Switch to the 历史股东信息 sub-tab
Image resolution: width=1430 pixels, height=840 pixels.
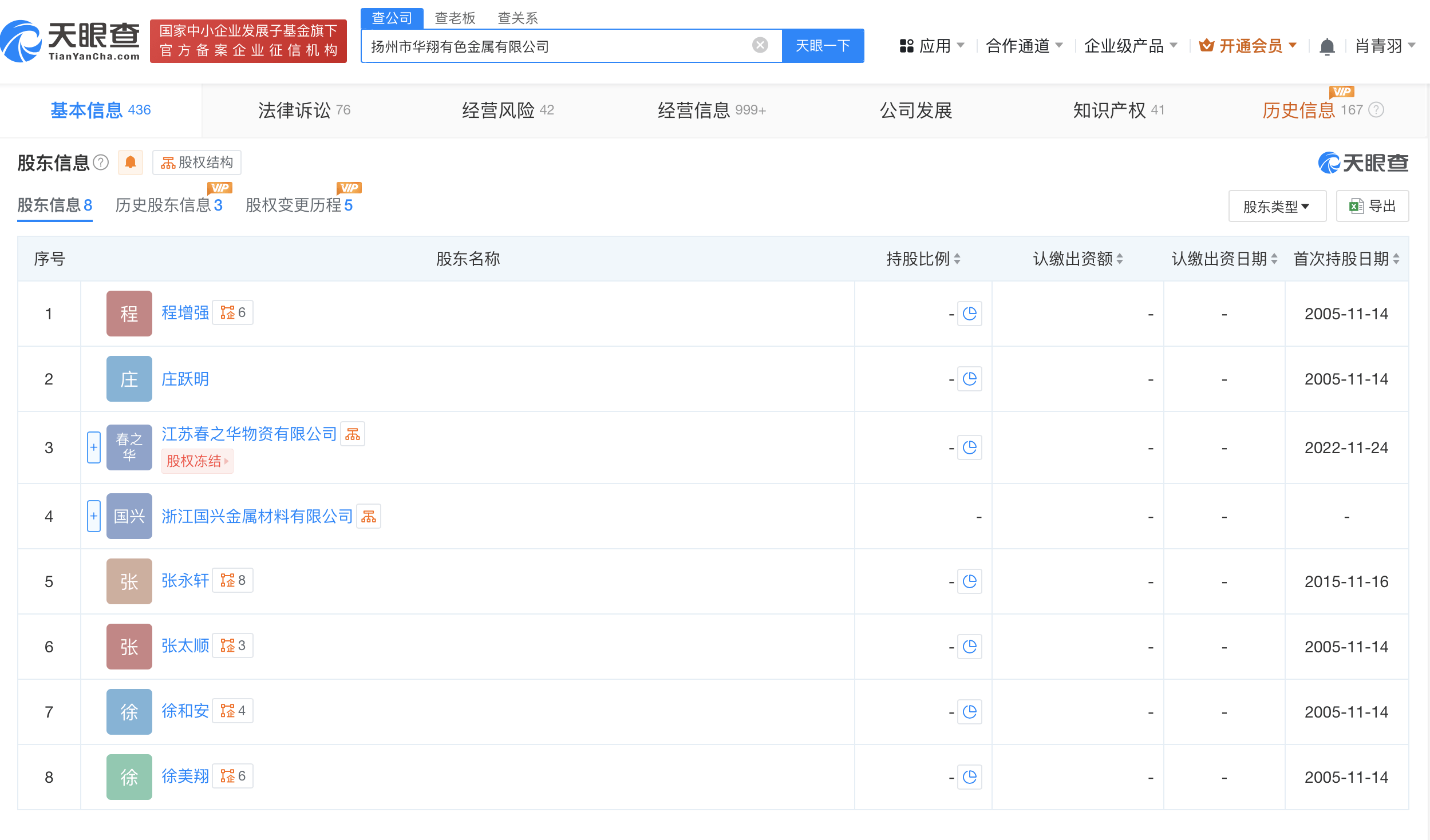(x=169, y=205)
